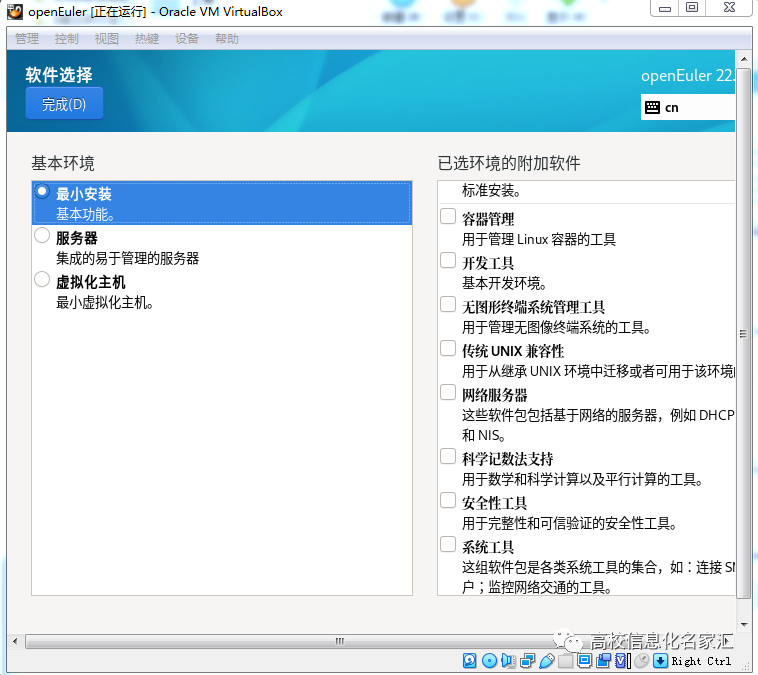Check the 开发工具 checkbox
The height and width of the screenshot is (675, 758).
448,260
